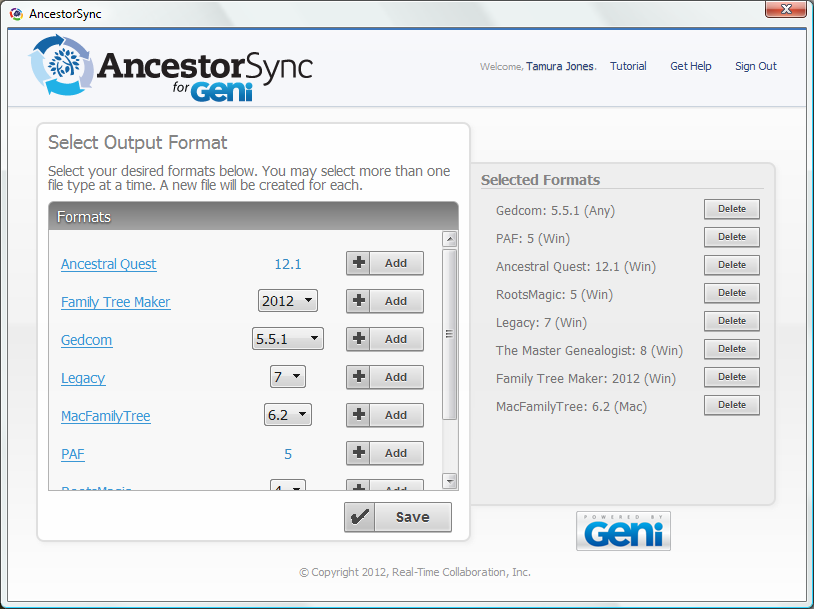
Task: Open the Gedcom format link
Action: click(86, 340)
